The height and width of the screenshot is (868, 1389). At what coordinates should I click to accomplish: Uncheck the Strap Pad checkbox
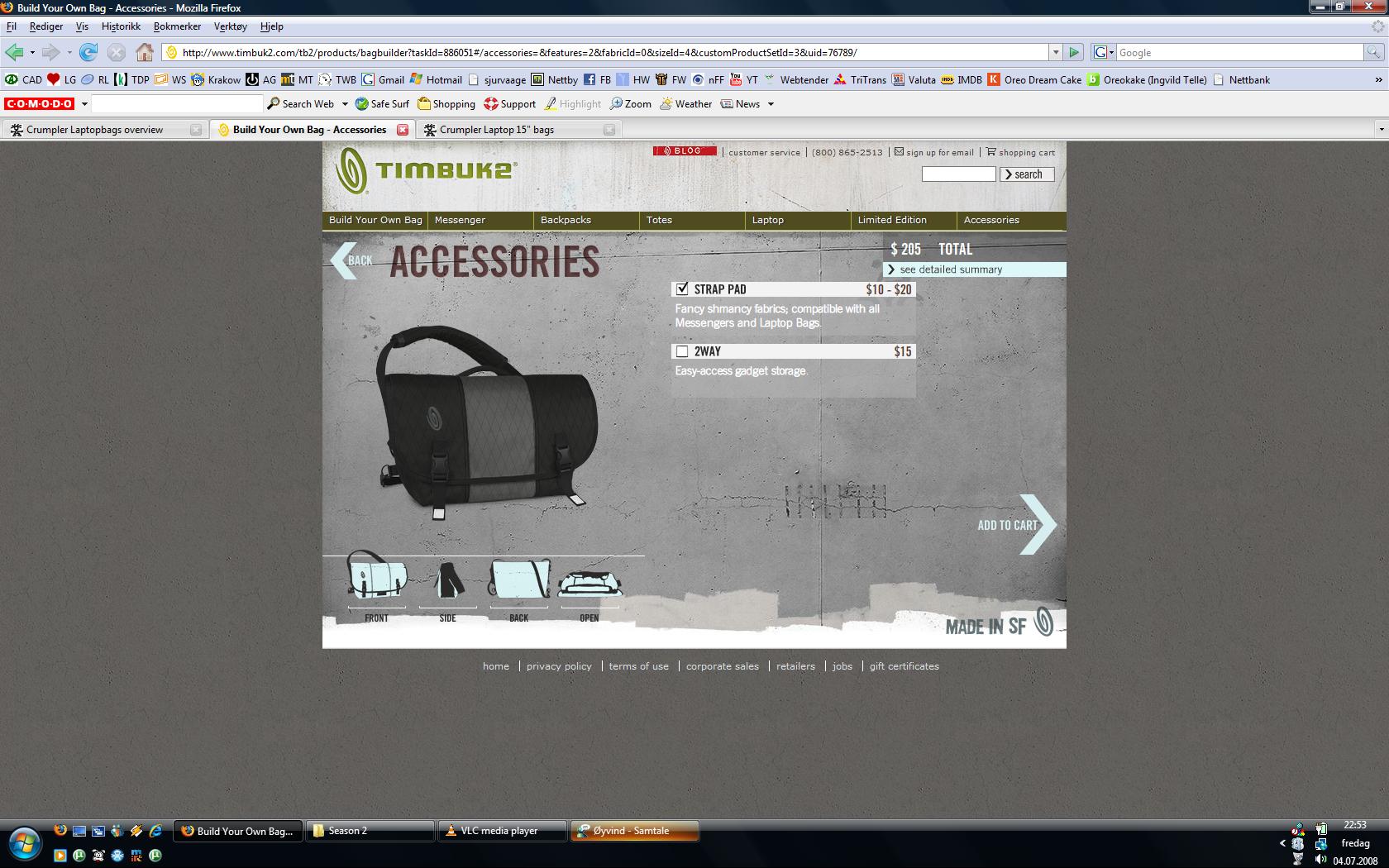tap(682, 289)
